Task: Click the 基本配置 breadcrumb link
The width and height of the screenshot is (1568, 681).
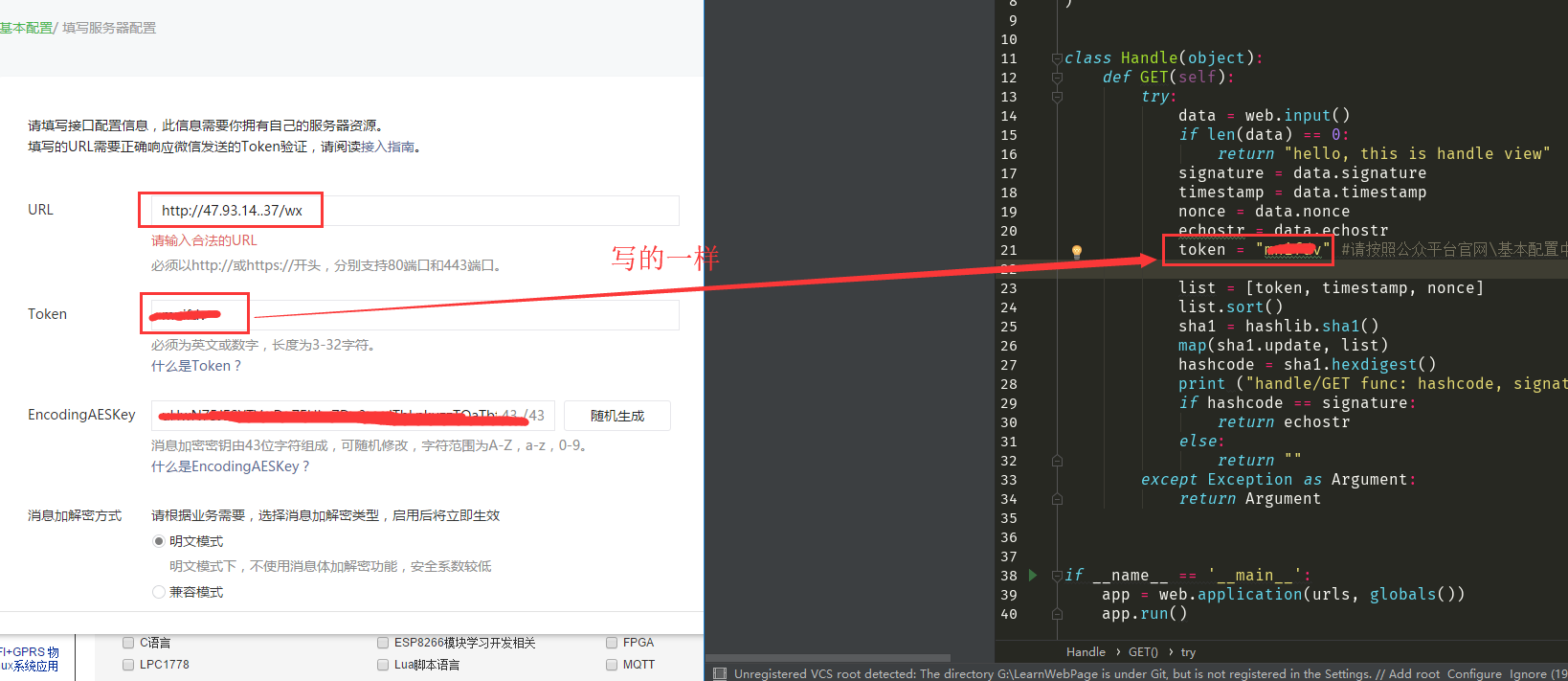Action: tap(26, 28)
